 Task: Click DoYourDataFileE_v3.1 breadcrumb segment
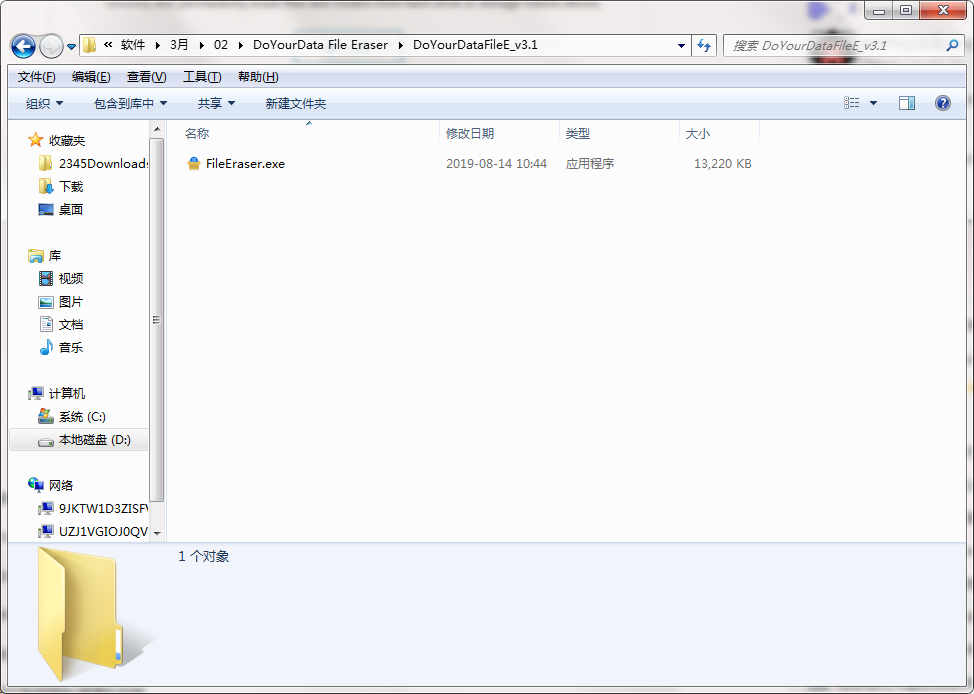tap(475, 45)
